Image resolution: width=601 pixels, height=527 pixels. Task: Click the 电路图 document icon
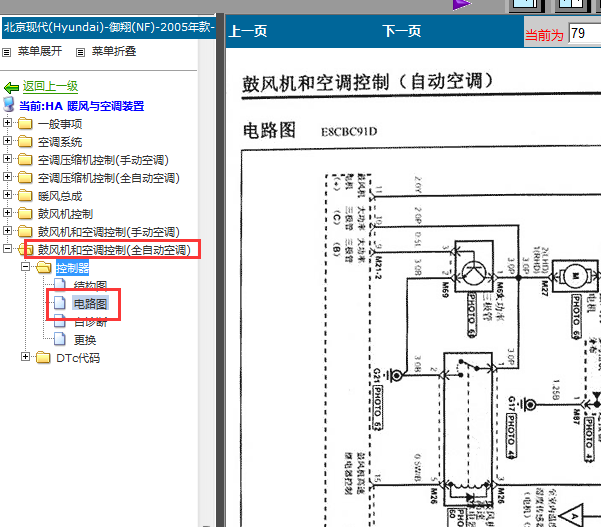tap(60, 303)
